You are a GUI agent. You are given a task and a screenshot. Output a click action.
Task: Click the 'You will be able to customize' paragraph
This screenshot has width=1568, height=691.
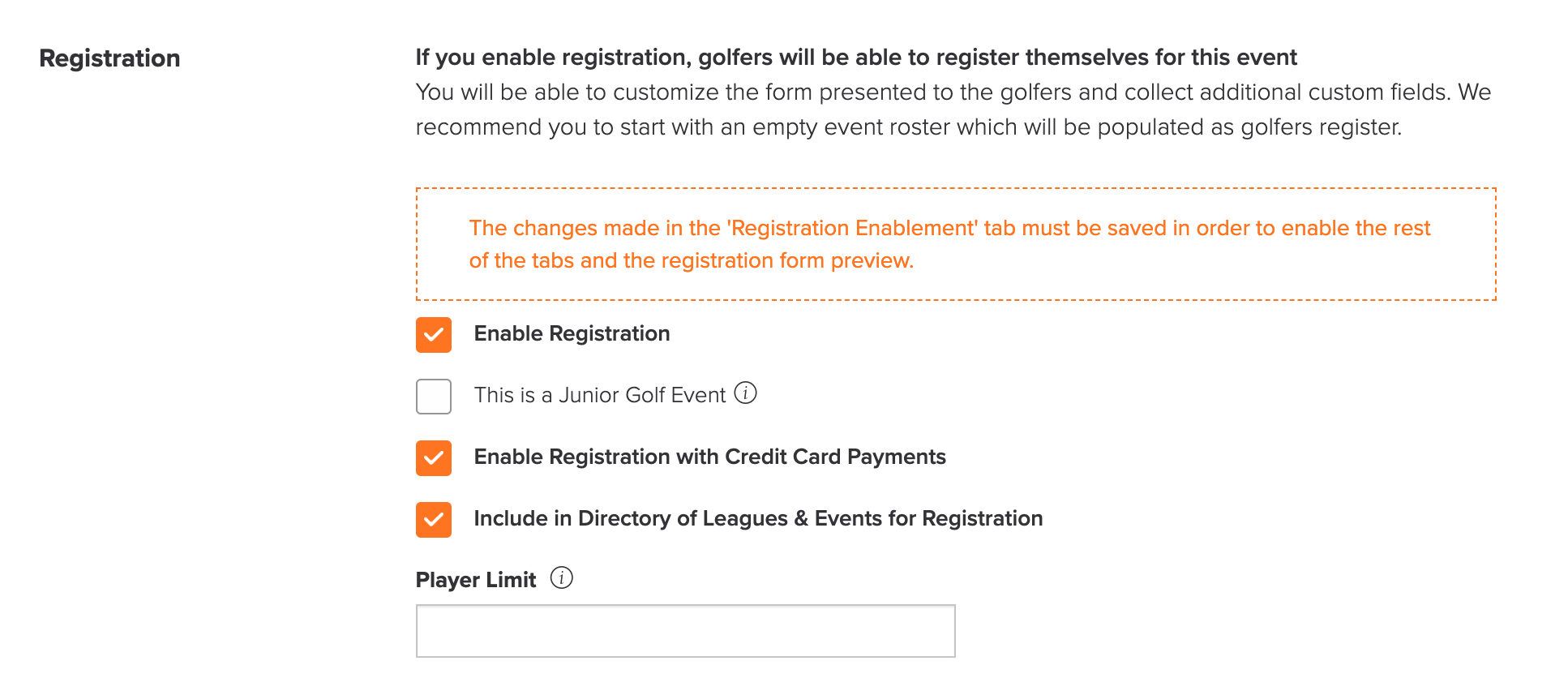click(x=953, y=109)
